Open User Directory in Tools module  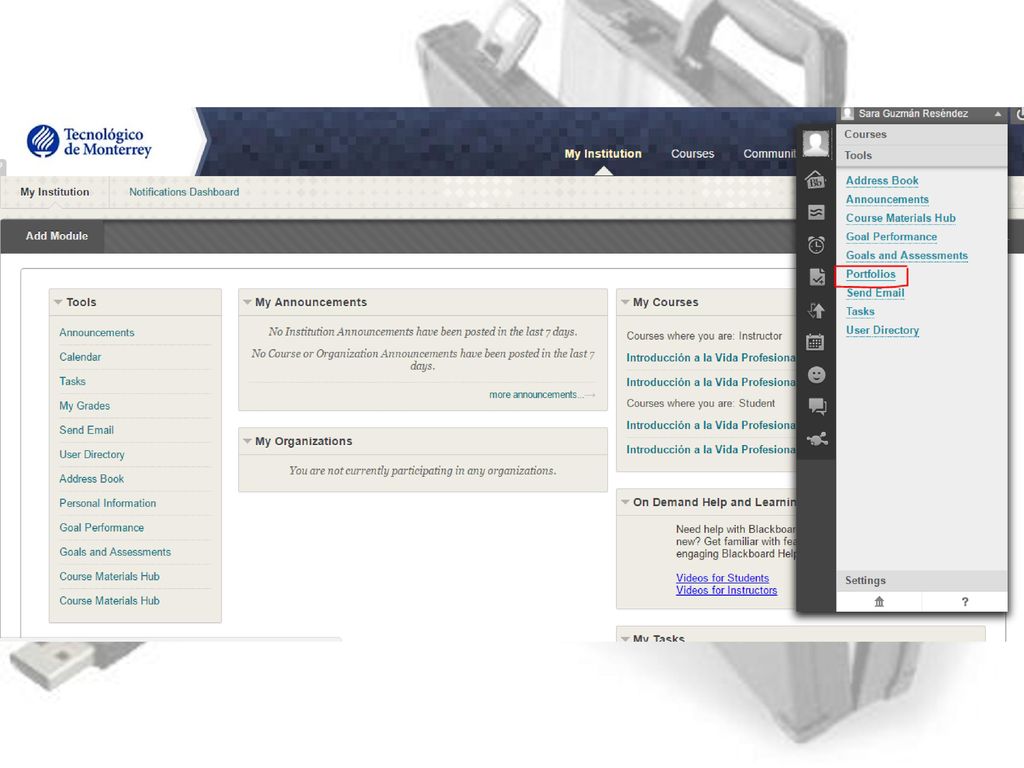tap(91, 455)
